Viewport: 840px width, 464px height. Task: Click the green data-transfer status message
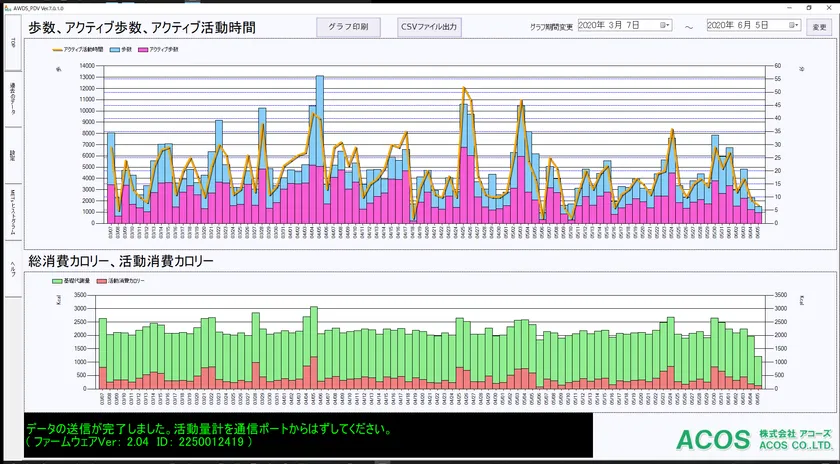click(x=208, y=434)
